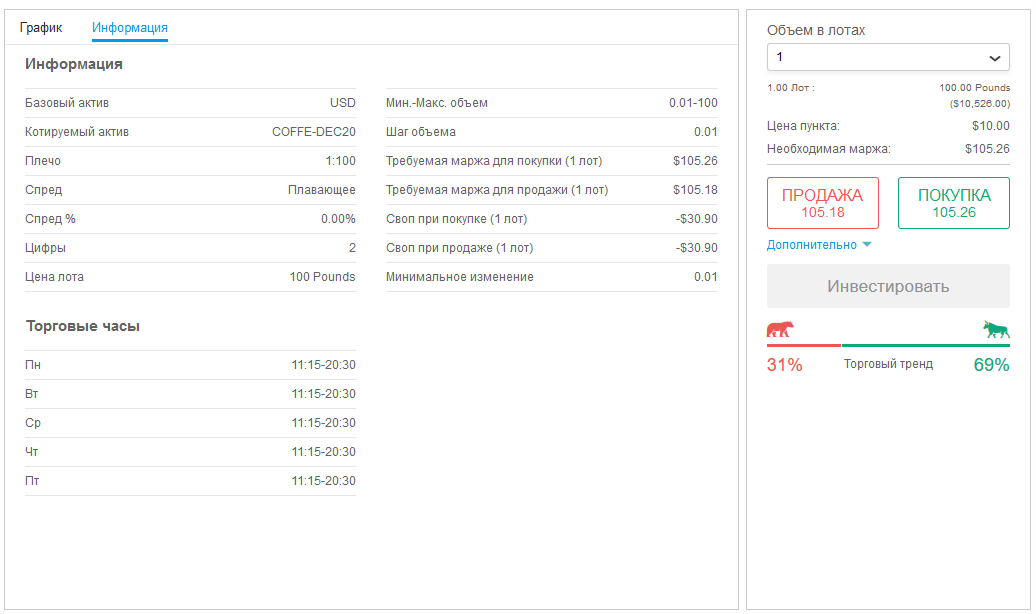Click the Требуемая маржа для покупки row
Viewport: 1036px width, 614px height.
coord(551,161)
